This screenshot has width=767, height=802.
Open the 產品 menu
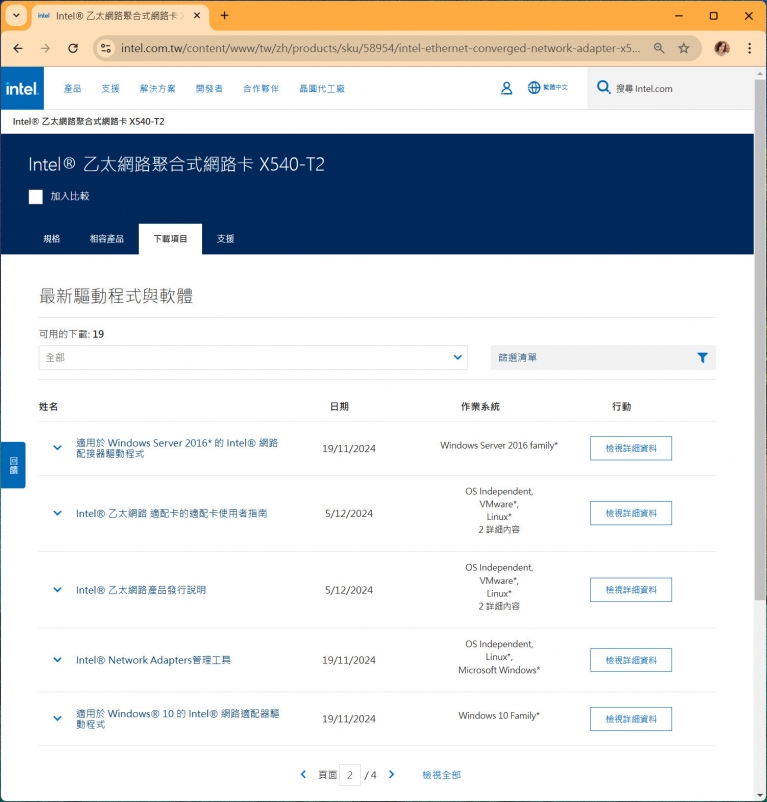coord(72,88)
